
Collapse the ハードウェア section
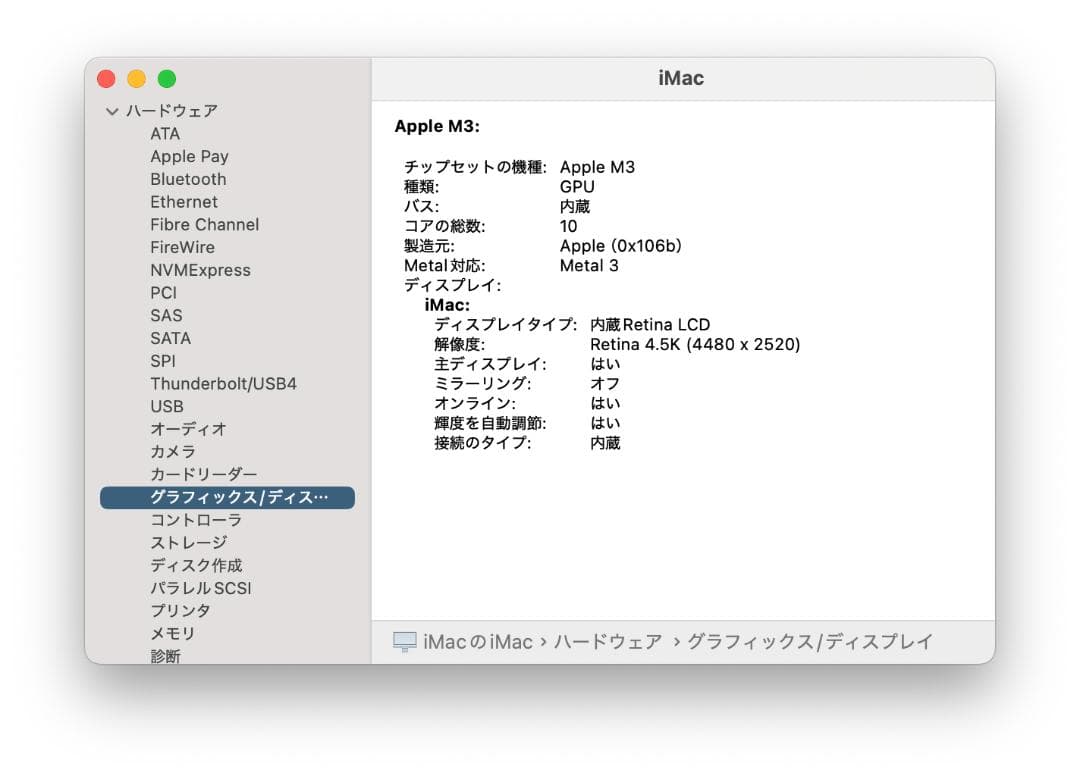112,110
